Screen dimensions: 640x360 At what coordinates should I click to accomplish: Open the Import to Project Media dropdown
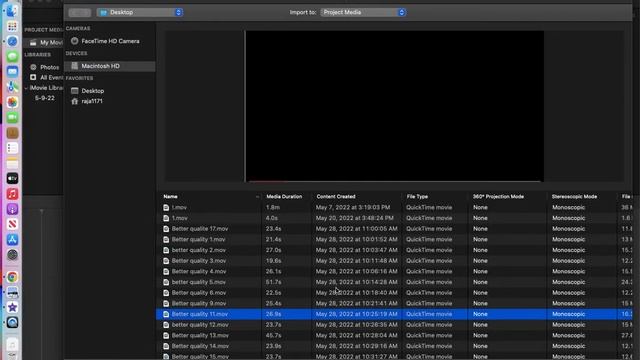coord(363,12)
